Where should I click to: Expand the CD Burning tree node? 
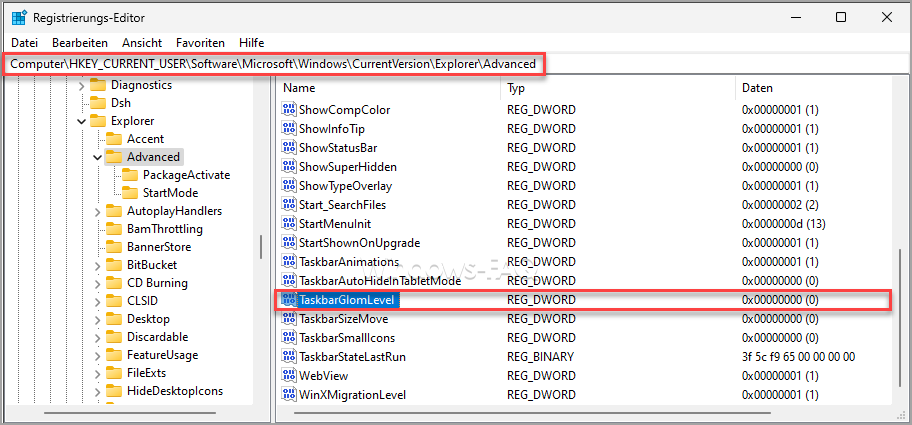pyautogui.click(x=97, y=283)
